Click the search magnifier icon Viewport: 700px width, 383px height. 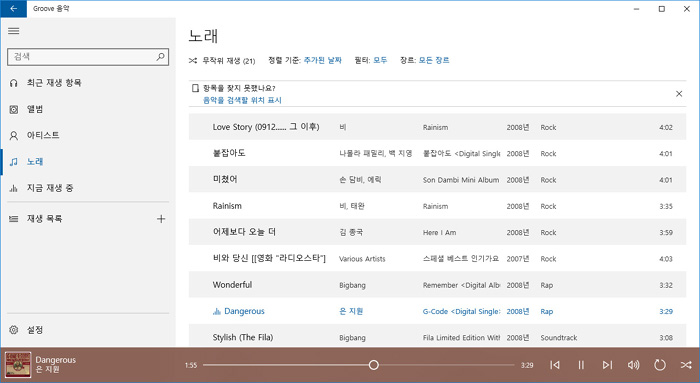coord(160,57)
